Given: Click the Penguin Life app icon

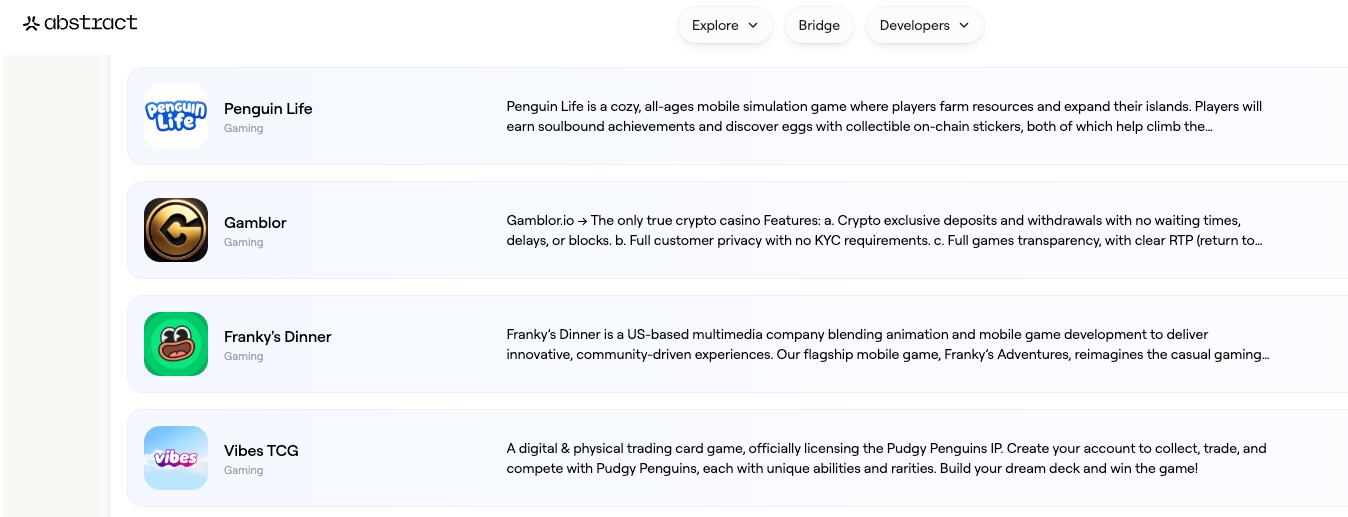Looking at the screenshot, I should click(176, 116).
